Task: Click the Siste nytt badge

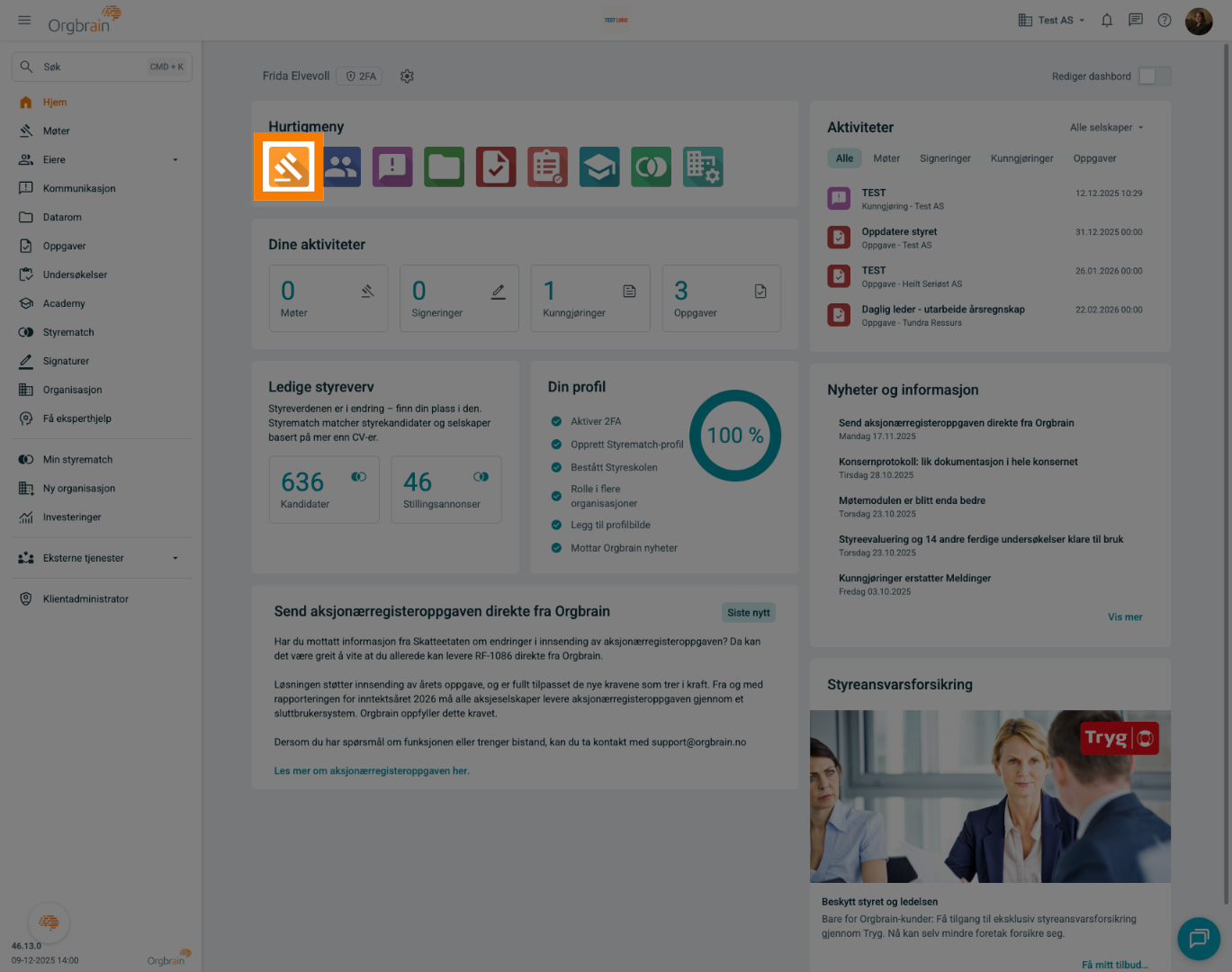Action: coord(749,613)
